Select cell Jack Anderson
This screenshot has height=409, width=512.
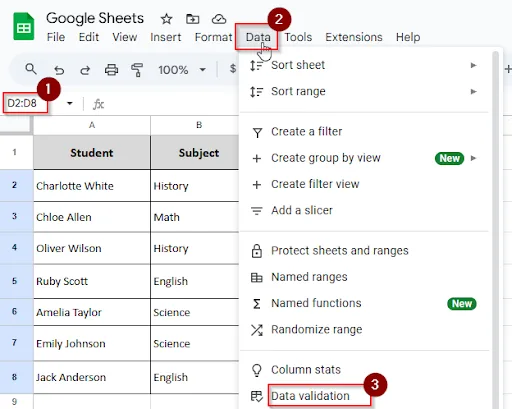coord(92,377)
